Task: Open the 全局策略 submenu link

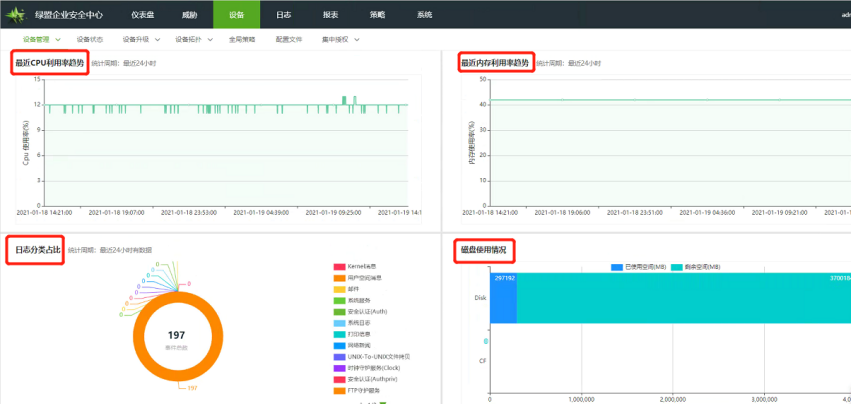Action: [x=241, y=39]
